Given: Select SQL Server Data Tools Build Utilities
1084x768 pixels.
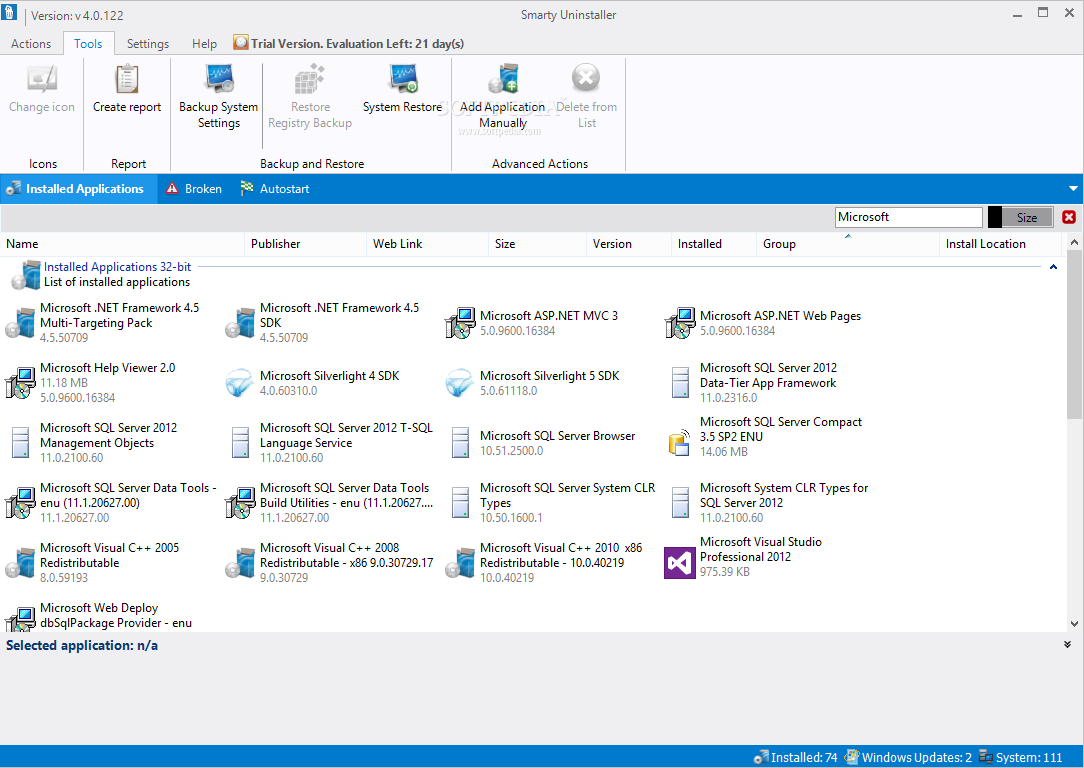Looking at the screenshot, I should tap(330, 503).
